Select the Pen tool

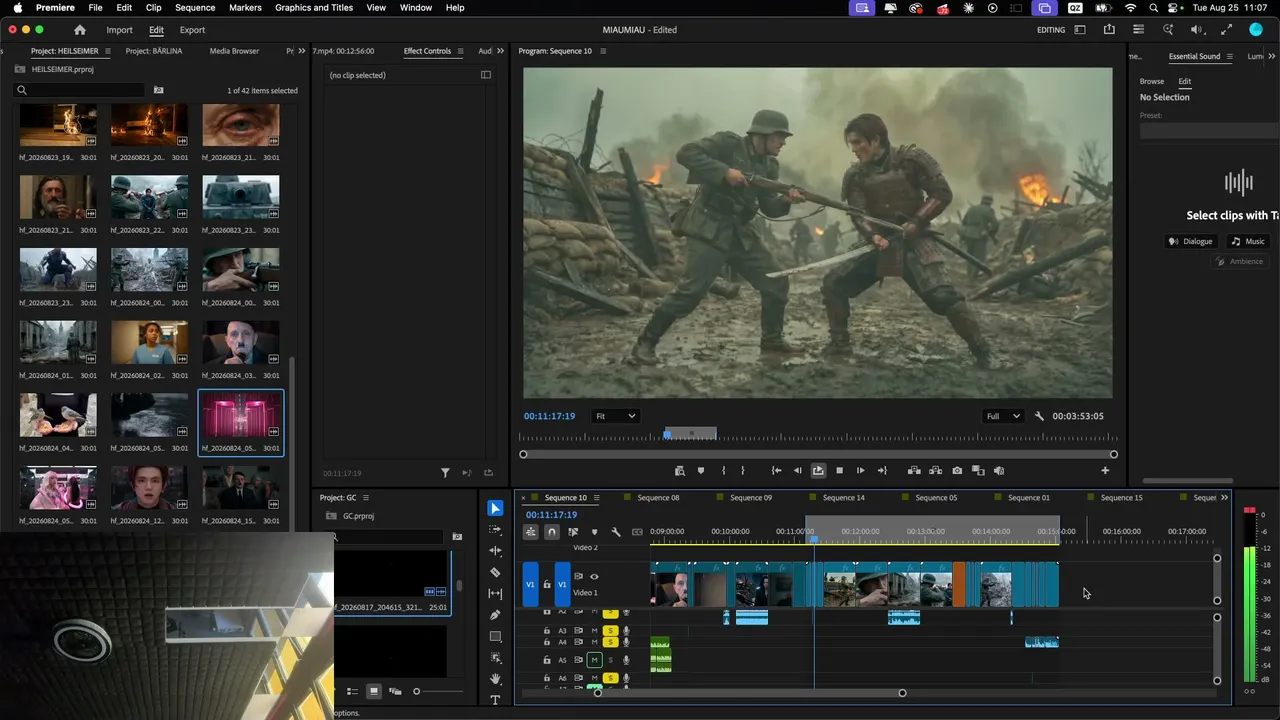[x=495, y=615]
